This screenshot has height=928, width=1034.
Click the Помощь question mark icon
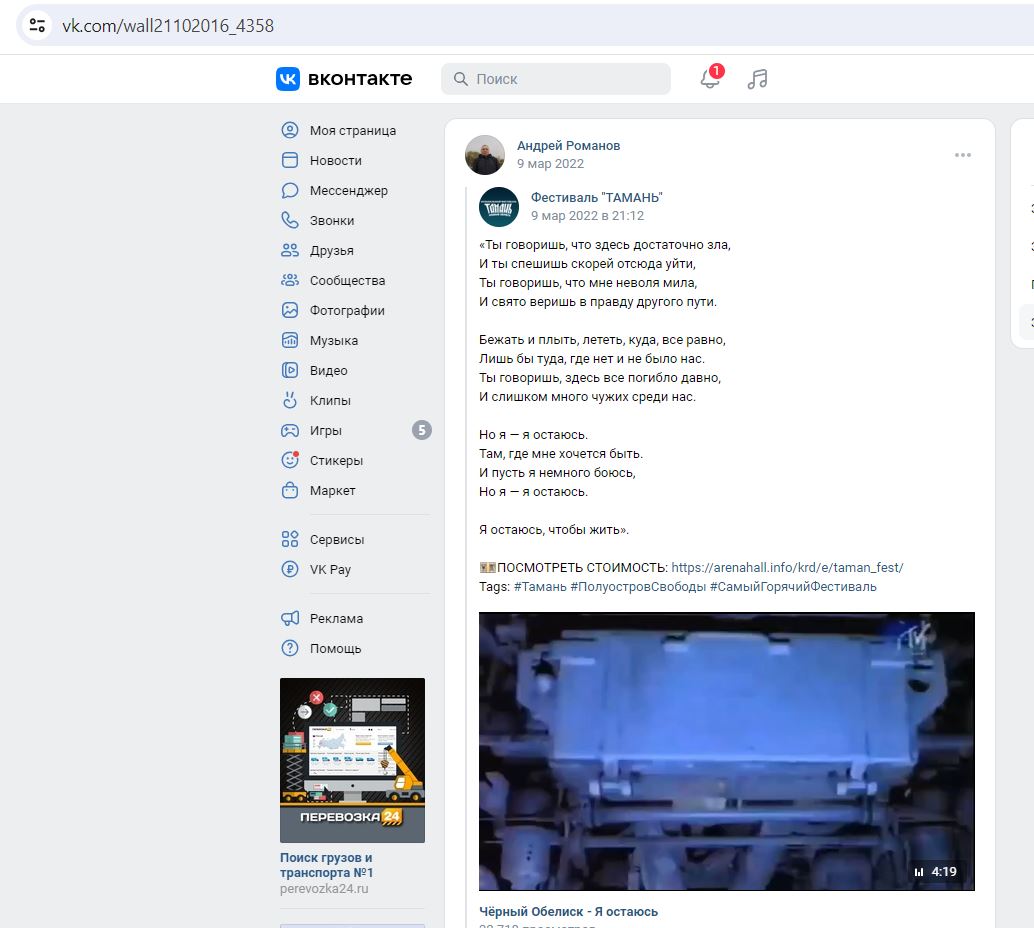(289, 648)
